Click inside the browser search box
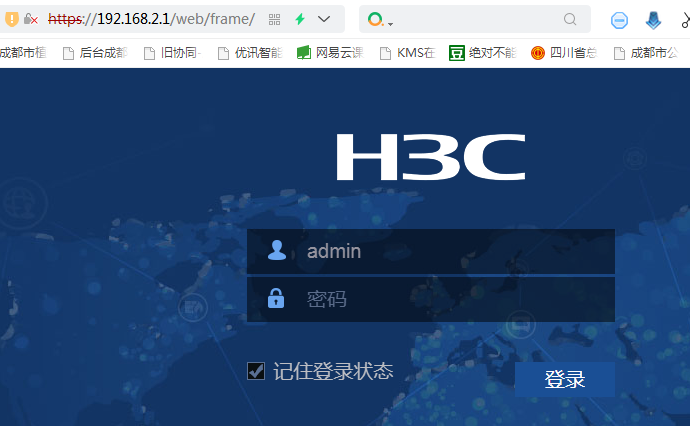This screenshot has width=690, height=426. tap(475, 19)
